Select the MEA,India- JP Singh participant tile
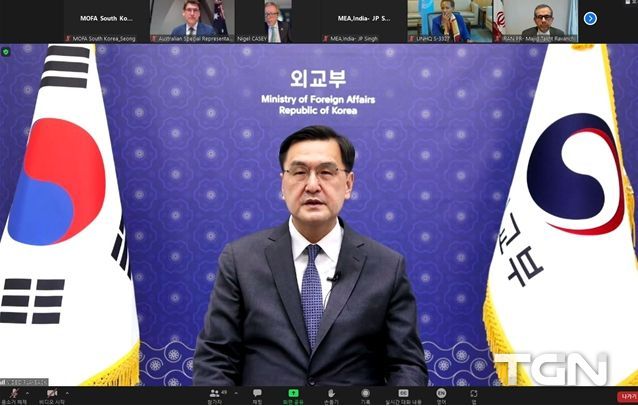This screenshot has height=406, width=638. click(364, 21)
